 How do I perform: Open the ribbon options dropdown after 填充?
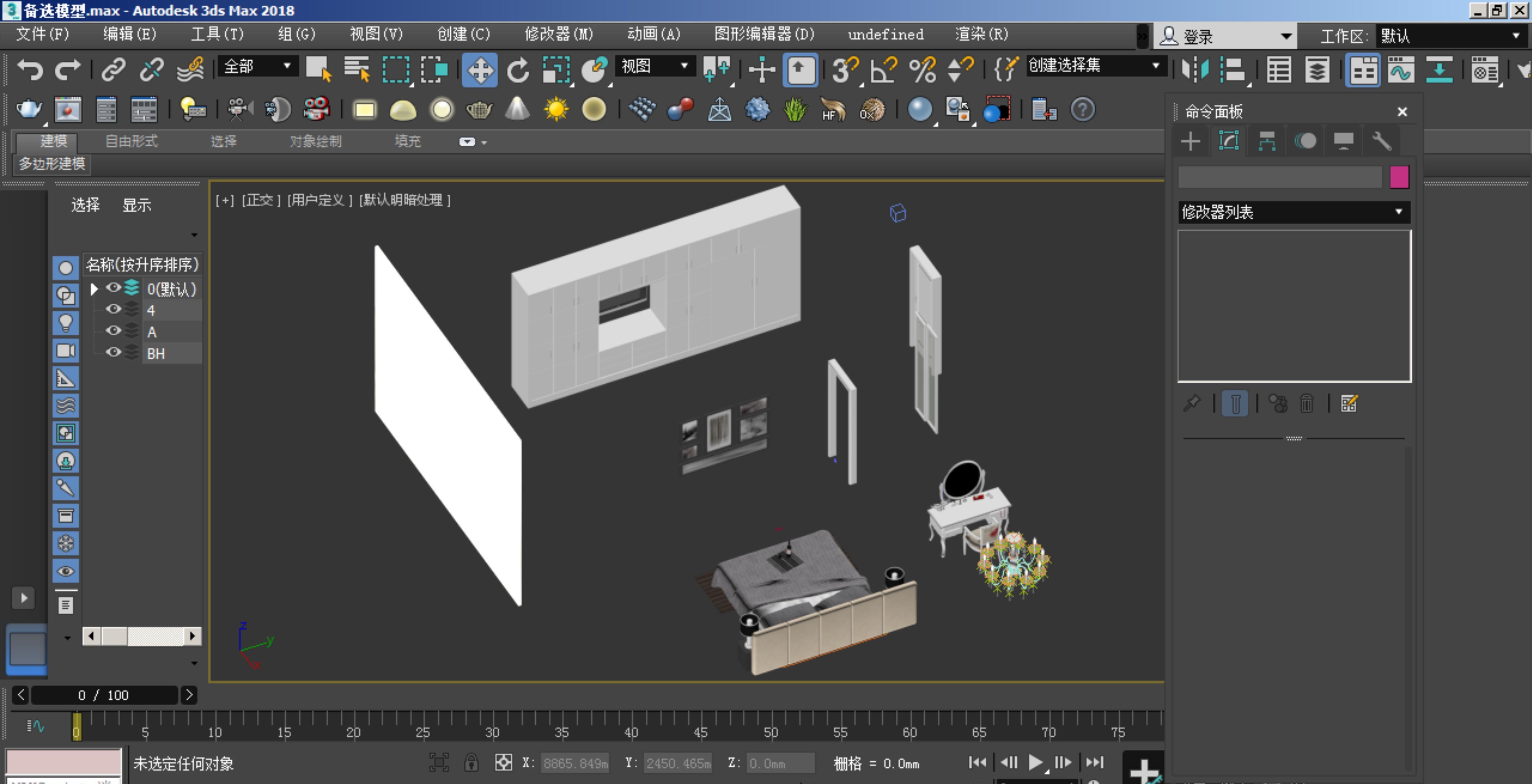[473, 142]
